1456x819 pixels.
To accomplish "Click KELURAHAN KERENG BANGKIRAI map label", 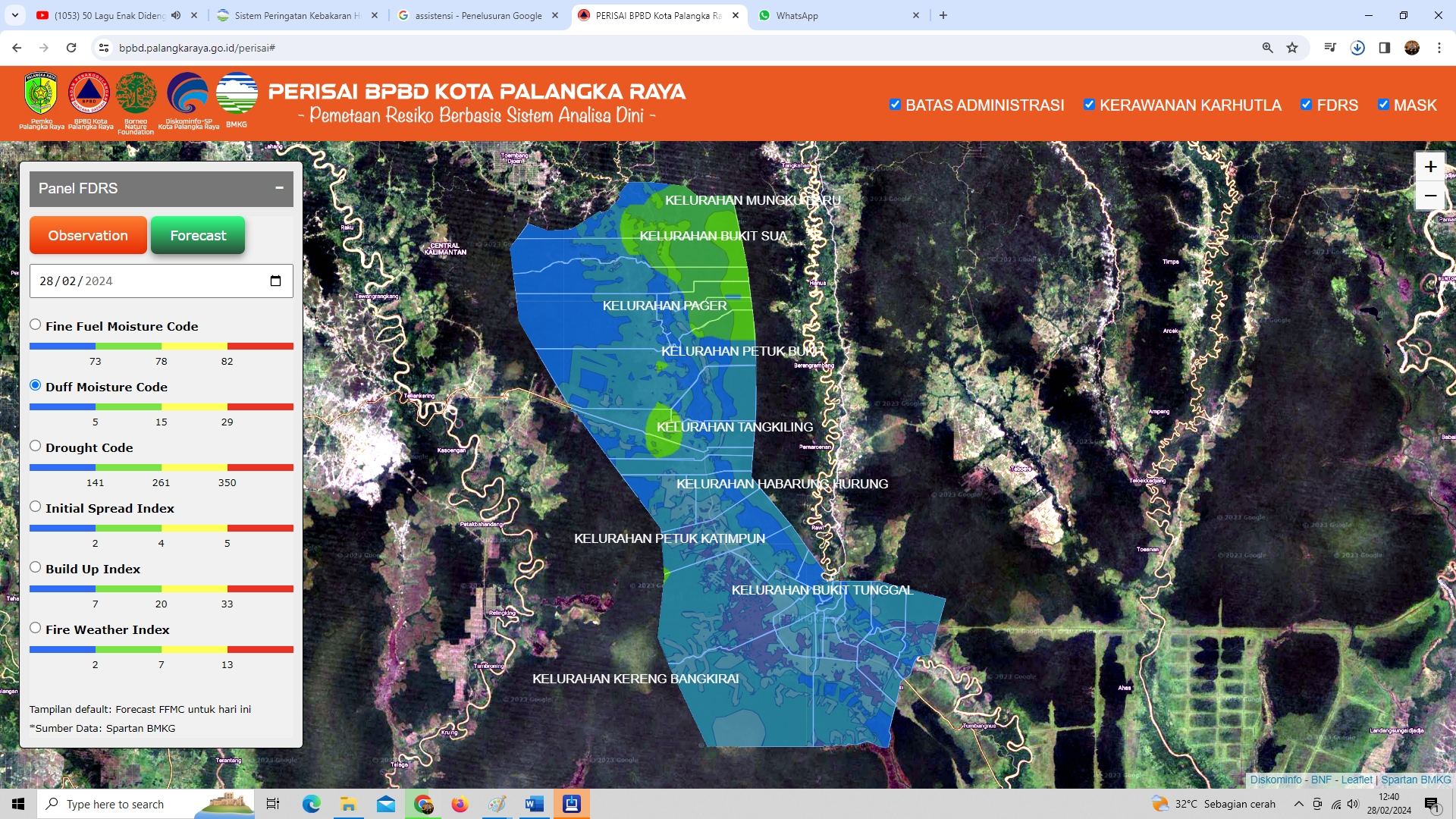I will click(635, 679).
